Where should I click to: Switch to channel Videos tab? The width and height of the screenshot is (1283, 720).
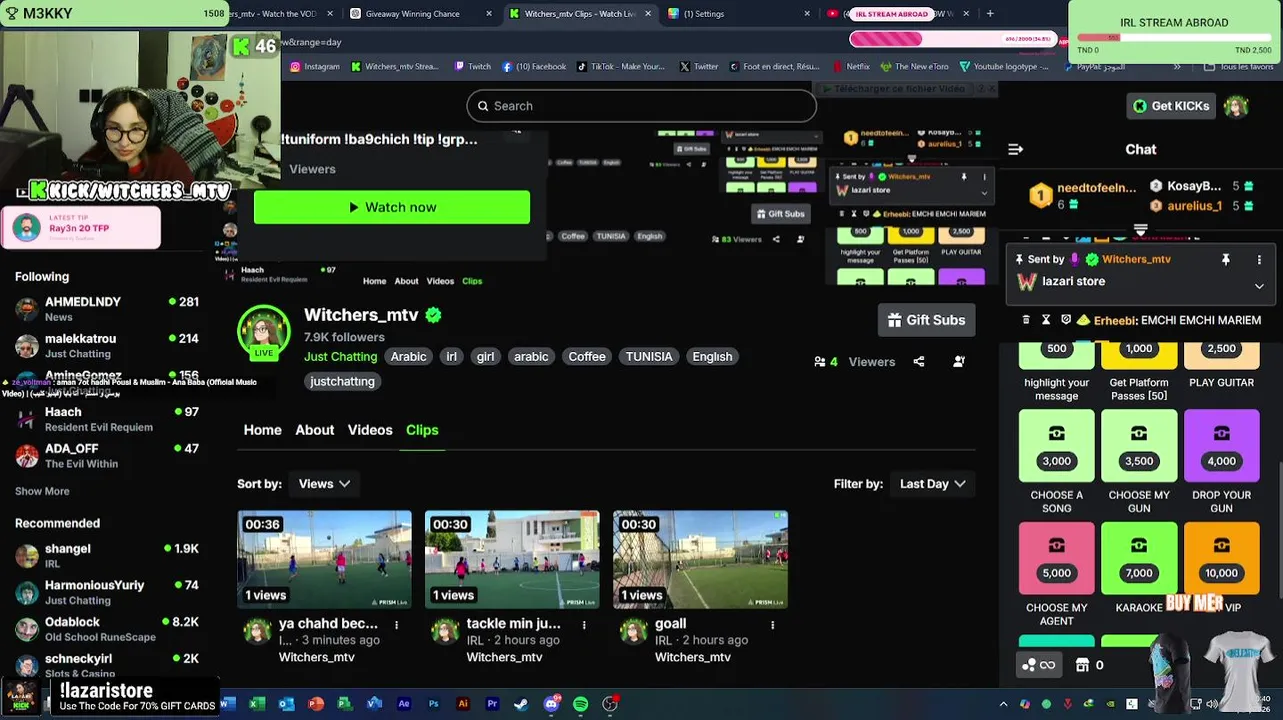click(370, 430)
